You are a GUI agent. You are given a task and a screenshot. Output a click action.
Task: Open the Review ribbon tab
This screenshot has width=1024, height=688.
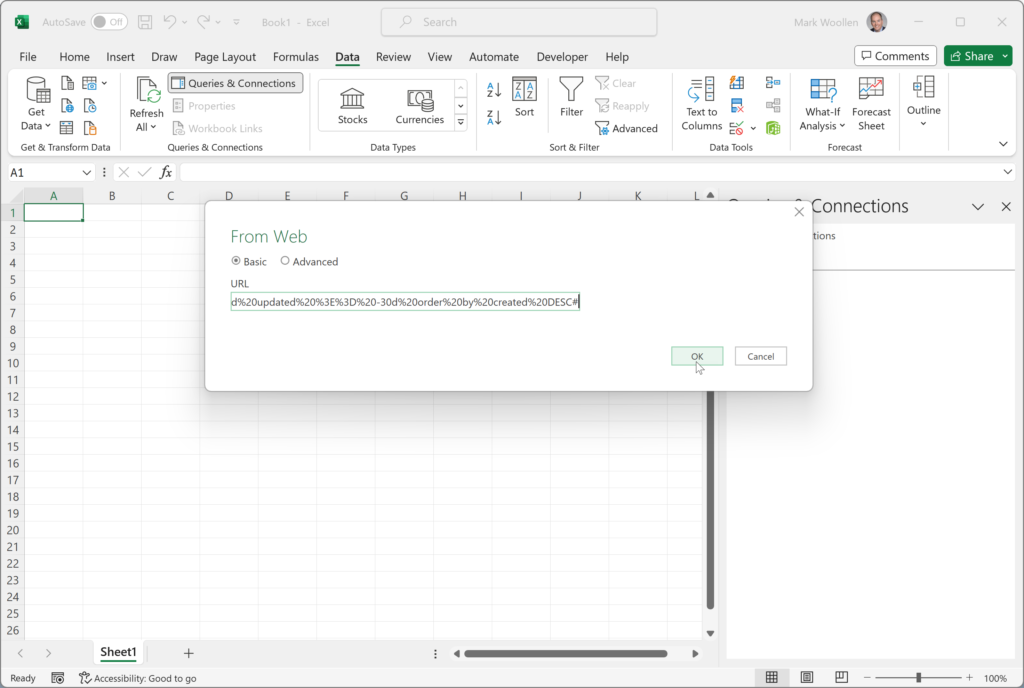[x=393, y=57]
